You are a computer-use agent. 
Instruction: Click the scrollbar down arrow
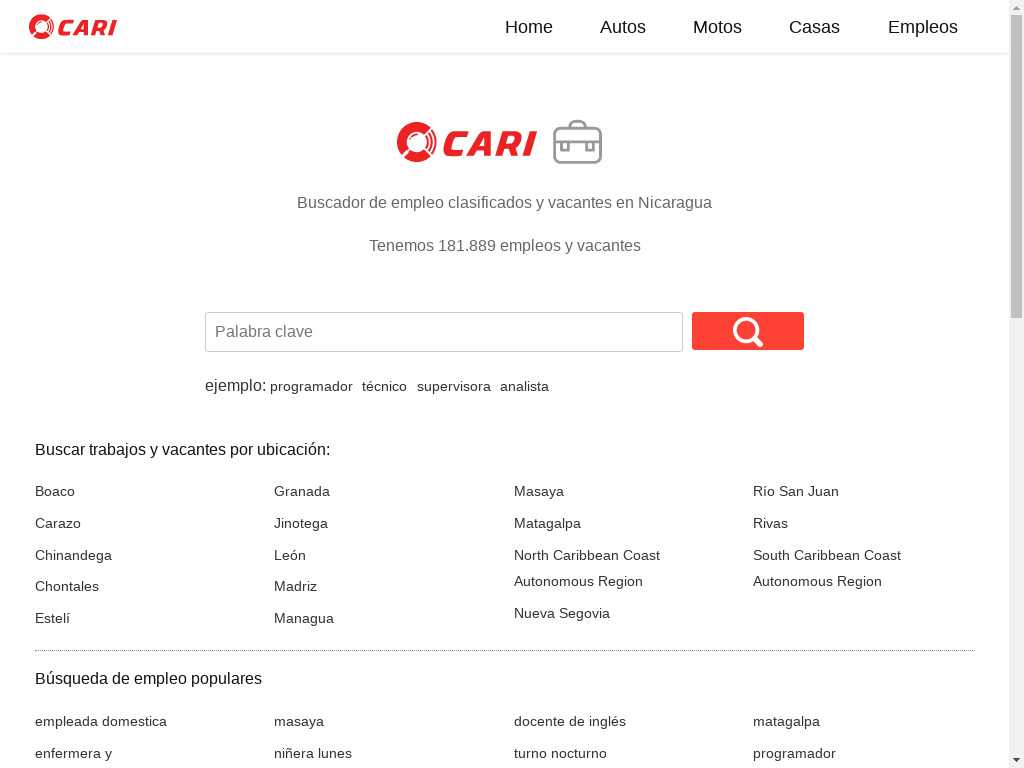1017,761
